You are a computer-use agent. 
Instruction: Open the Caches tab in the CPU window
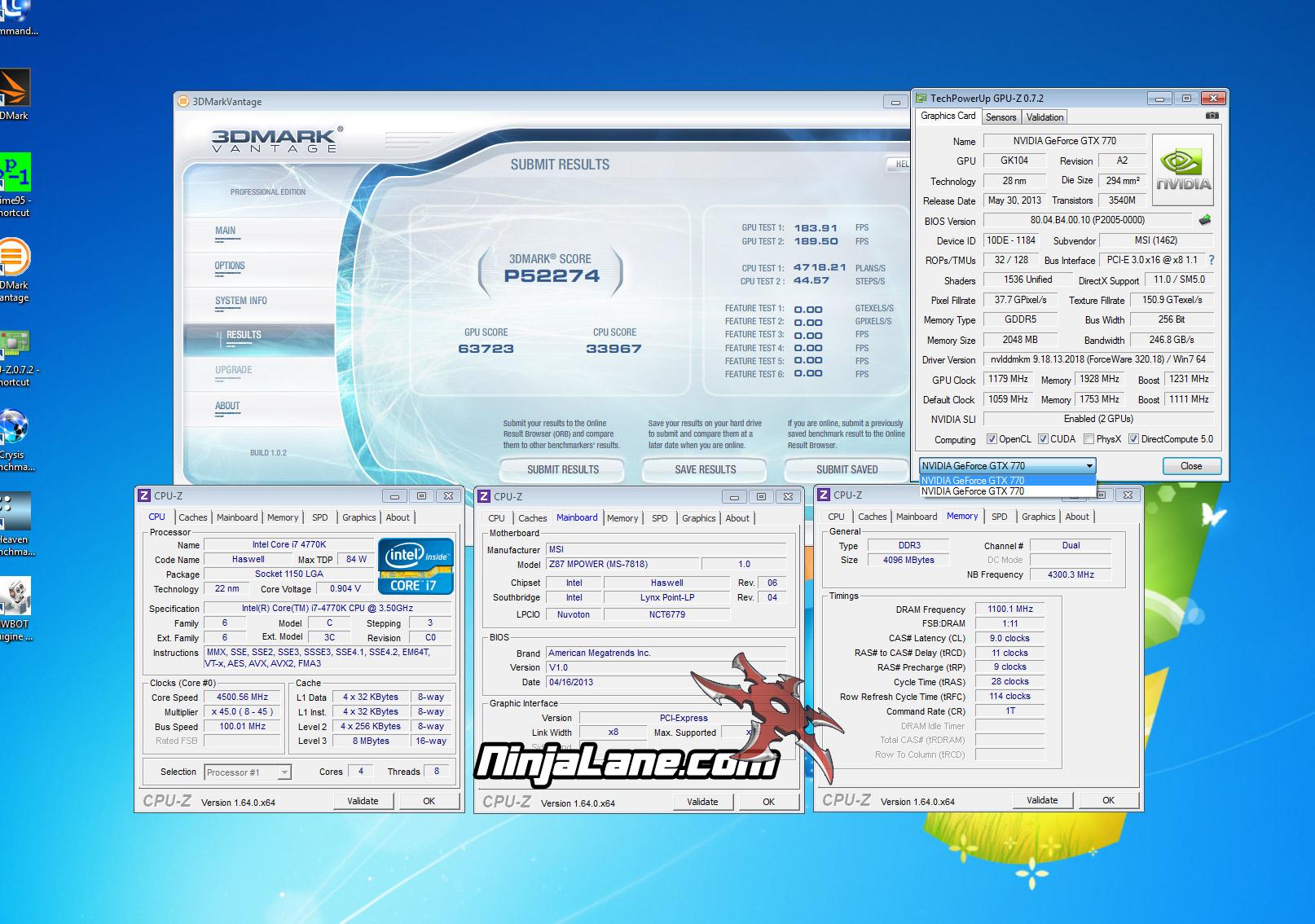(x=193, y=517)
